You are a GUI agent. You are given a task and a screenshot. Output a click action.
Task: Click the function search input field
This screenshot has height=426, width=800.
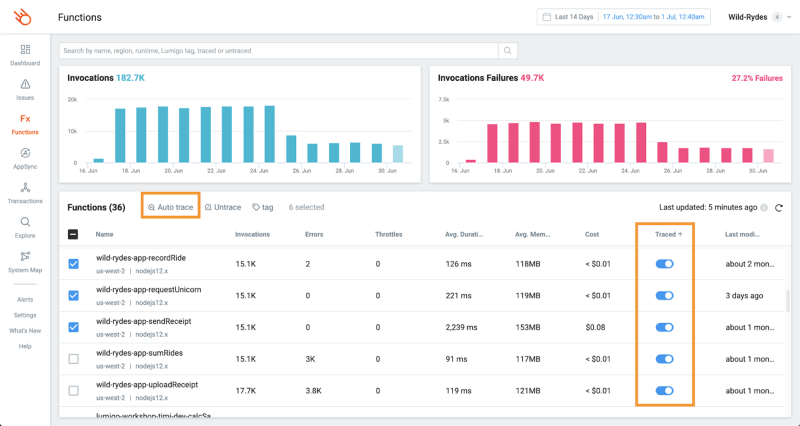tap(279, 51)
